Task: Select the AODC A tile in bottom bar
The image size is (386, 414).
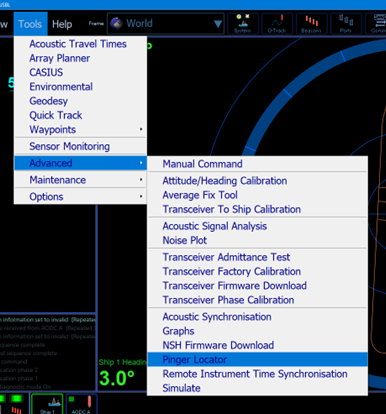Action: (81, 404)
